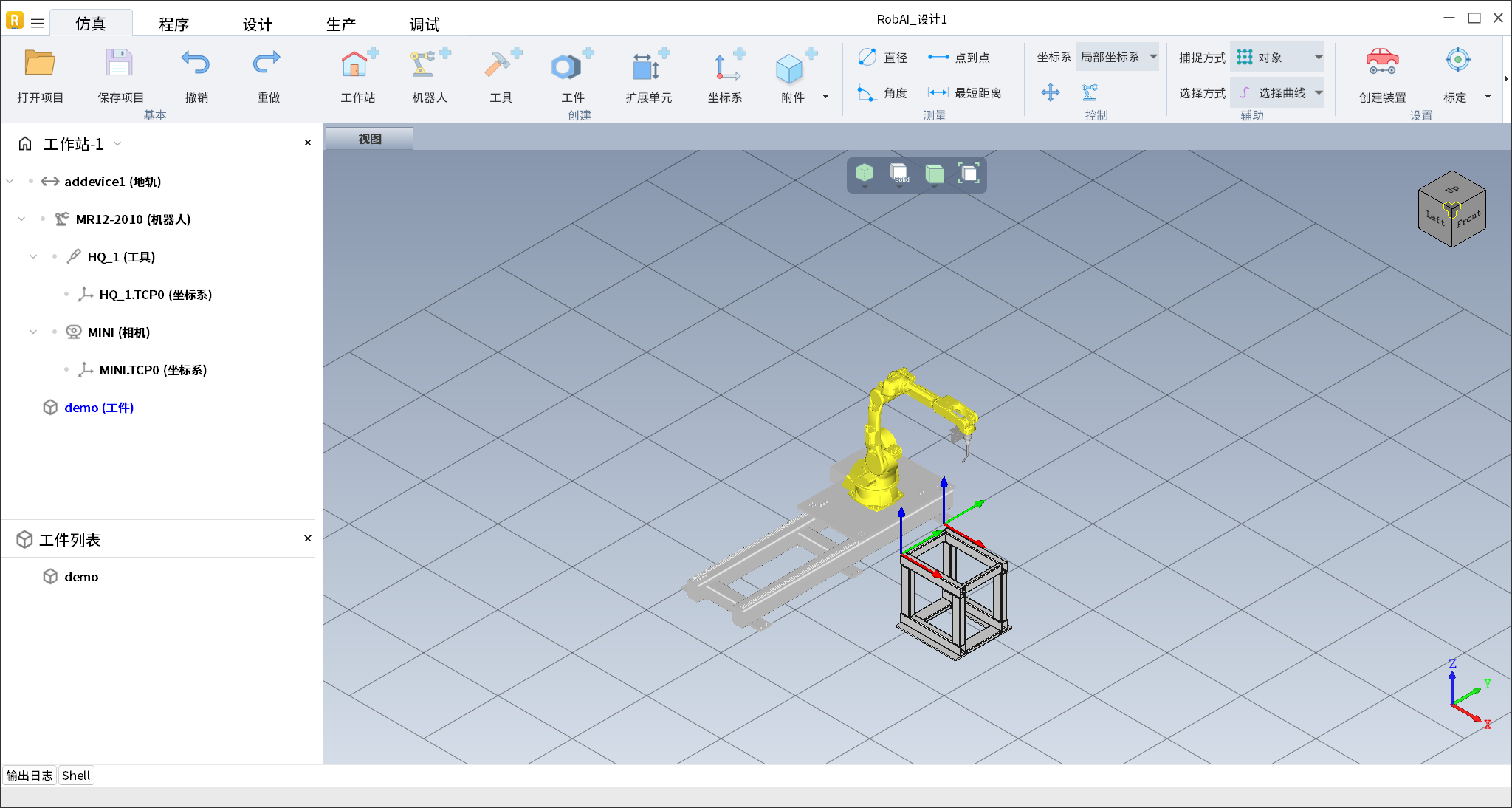Image resolution: width=1512 pixels, height=808 pixels.
Task: Switch to the 程序 ribbon tab
Action: (174, 24)
